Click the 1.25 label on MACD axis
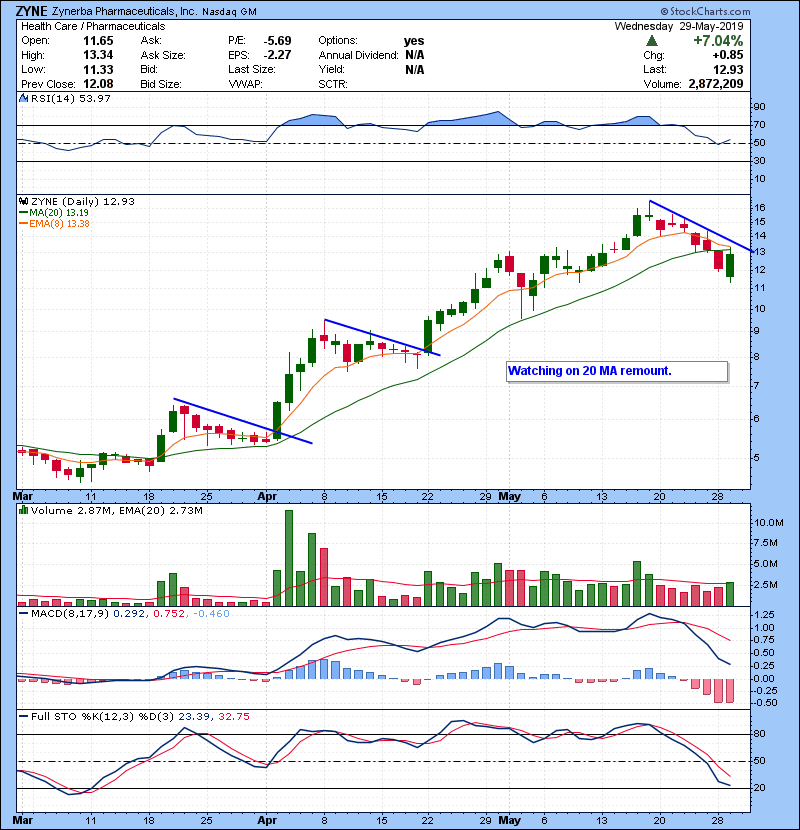 pos(764,615)
